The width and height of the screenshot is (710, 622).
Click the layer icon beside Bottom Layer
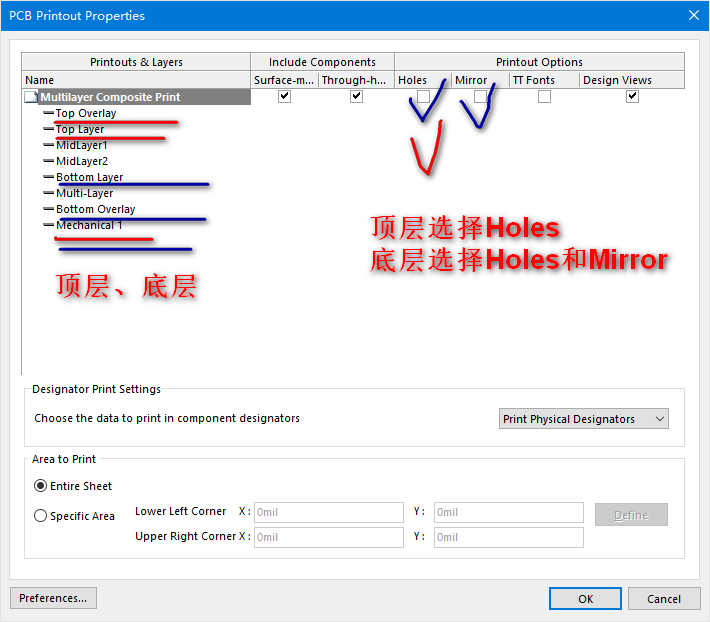click(49, 177)
